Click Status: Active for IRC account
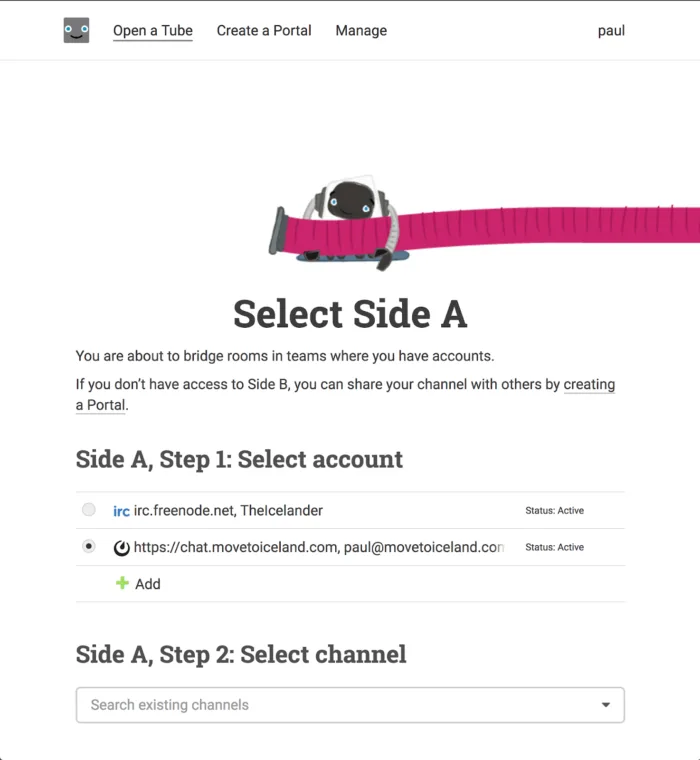Viewport: 700px width, 760px height. pos(555,510)
